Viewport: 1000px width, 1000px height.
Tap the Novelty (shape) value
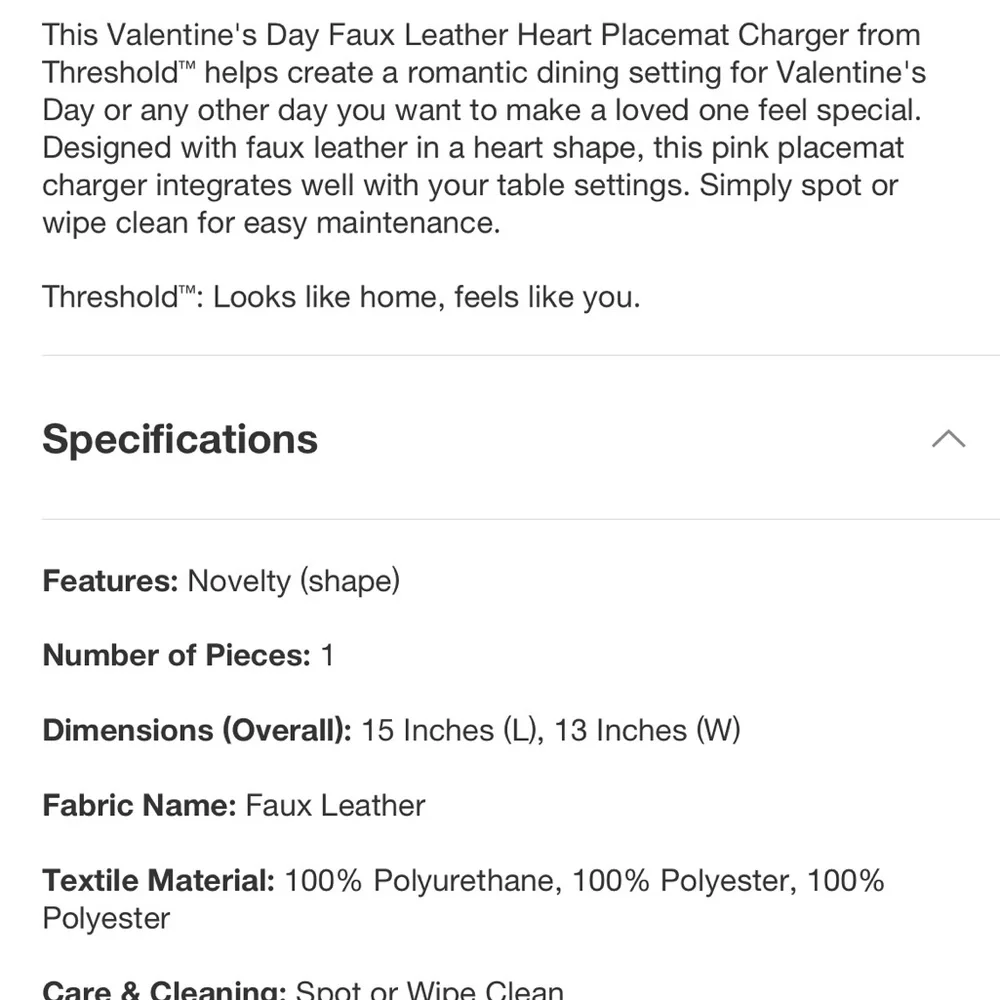[293, 581]
